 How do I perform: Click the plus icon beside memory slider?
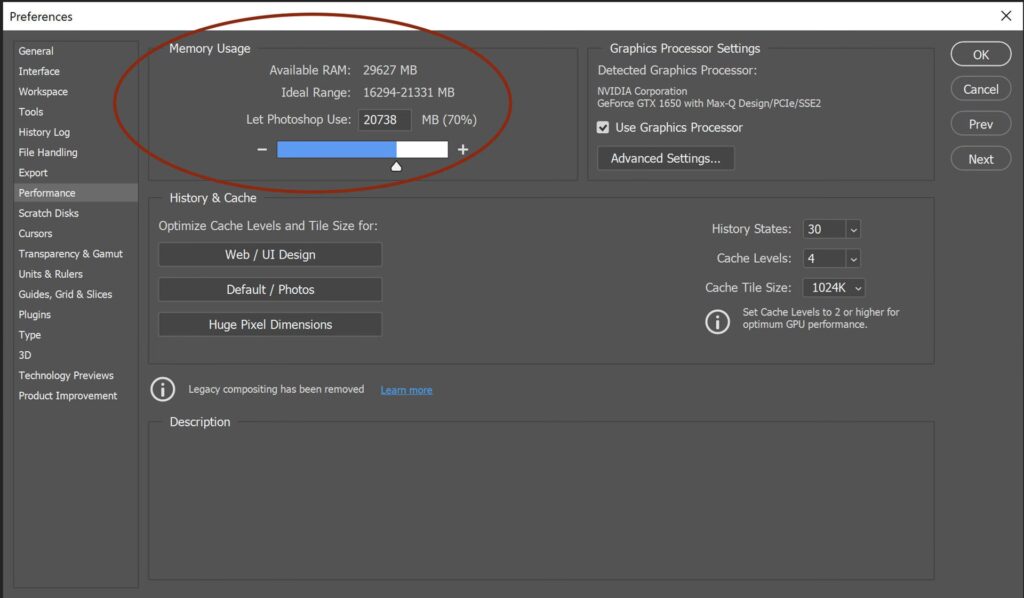[463, 150]
